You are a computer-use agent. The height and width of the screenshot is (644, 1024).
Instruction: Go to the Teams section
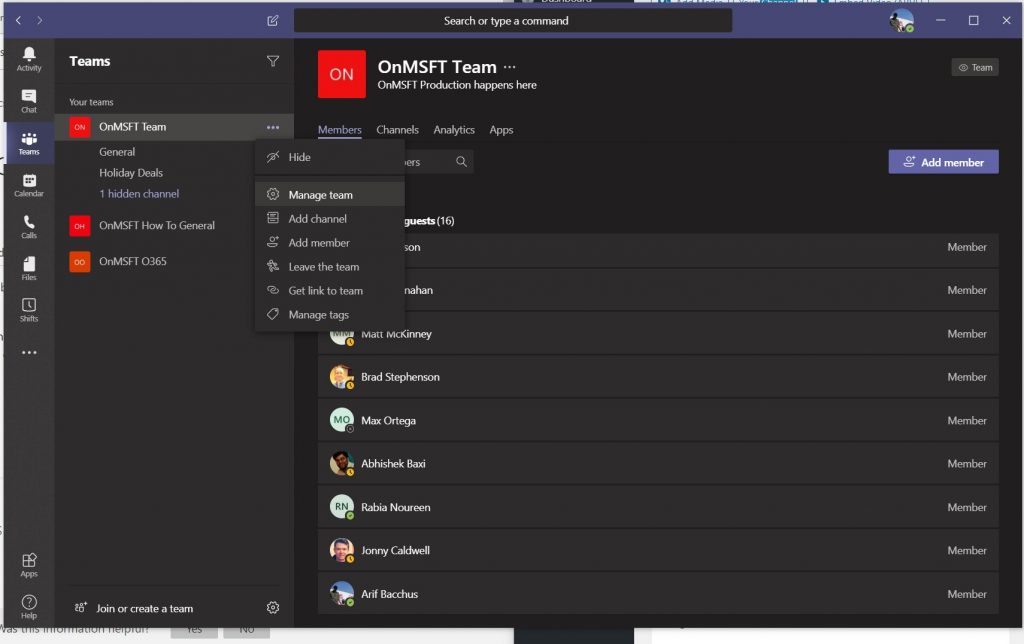point(29,143)
